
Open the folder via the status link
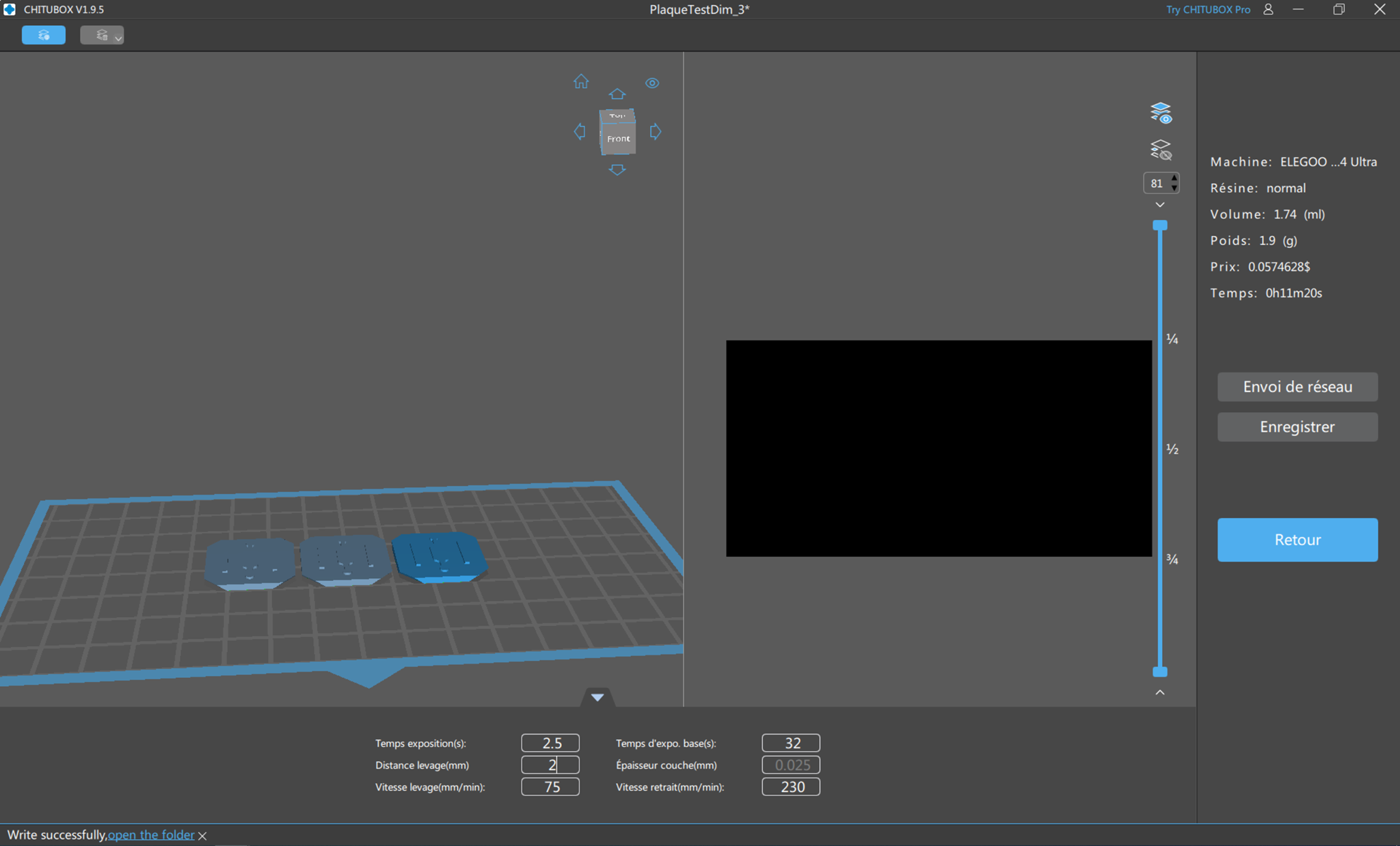point(151,834)
